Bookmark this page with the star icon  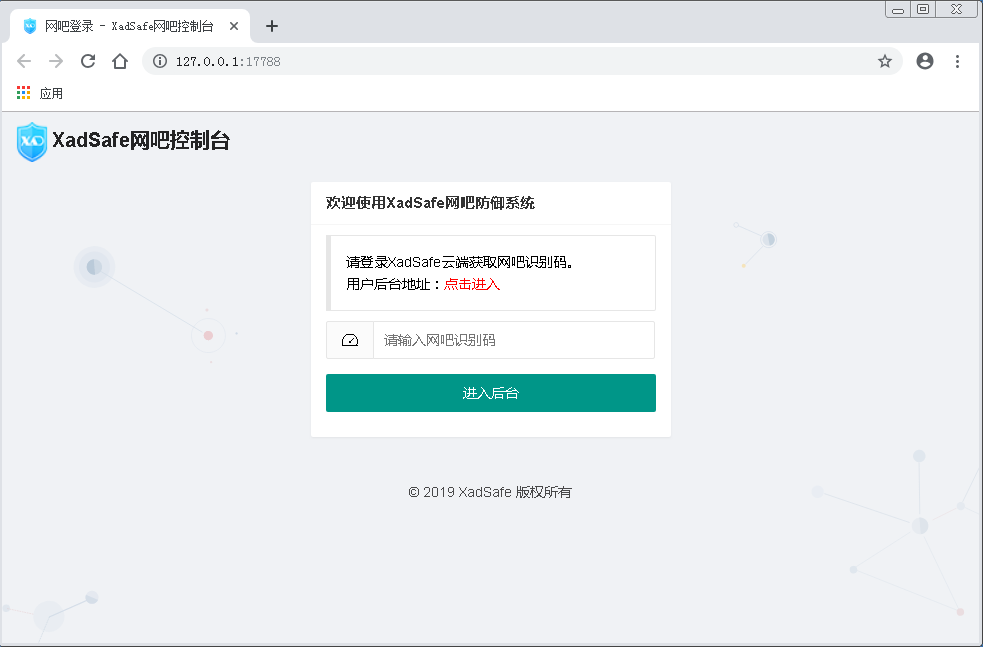[885, 61]
